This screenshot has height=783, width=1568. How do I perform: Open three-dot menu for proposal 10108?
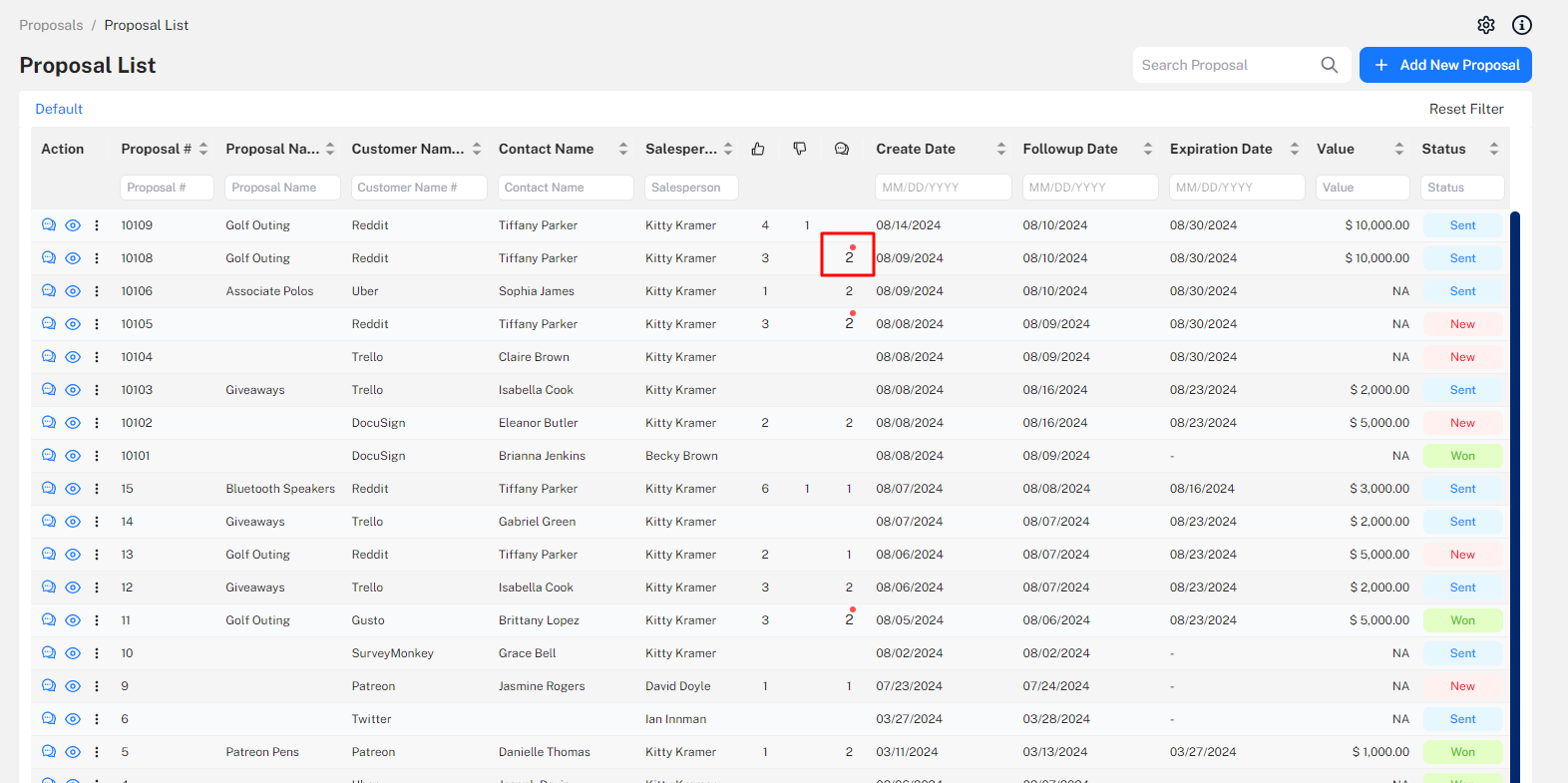pos(97,258)
